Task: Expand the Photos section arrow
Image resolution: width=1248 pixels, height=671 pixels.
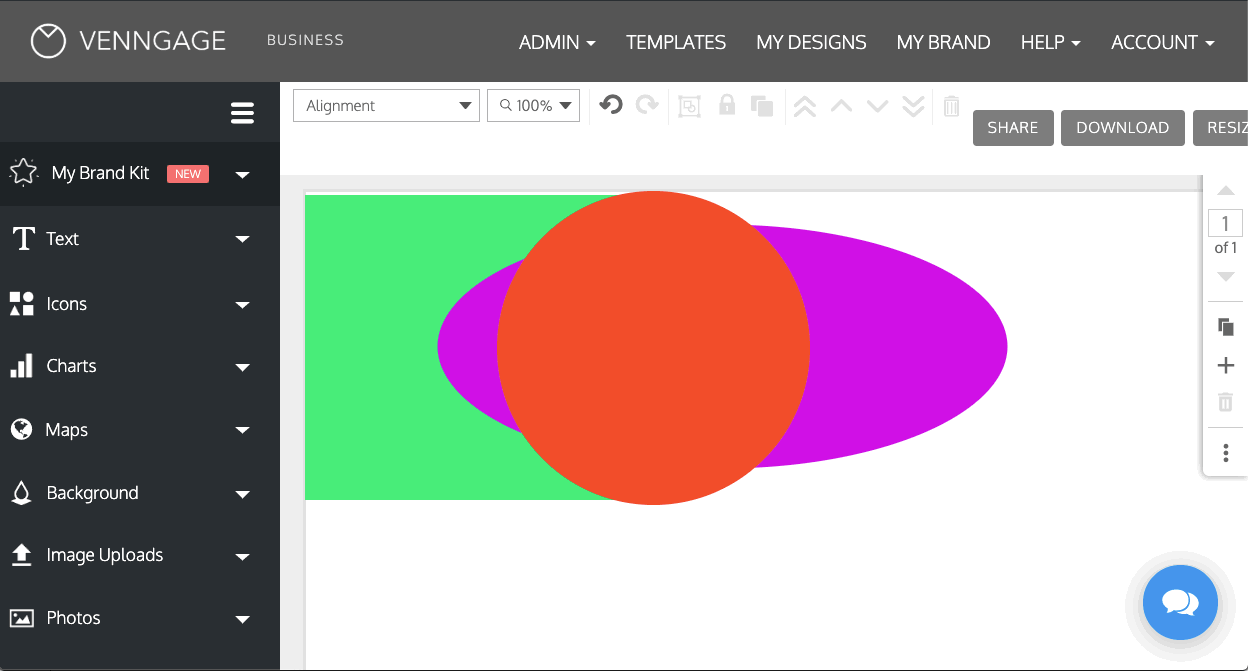Action: pos(242,619)
